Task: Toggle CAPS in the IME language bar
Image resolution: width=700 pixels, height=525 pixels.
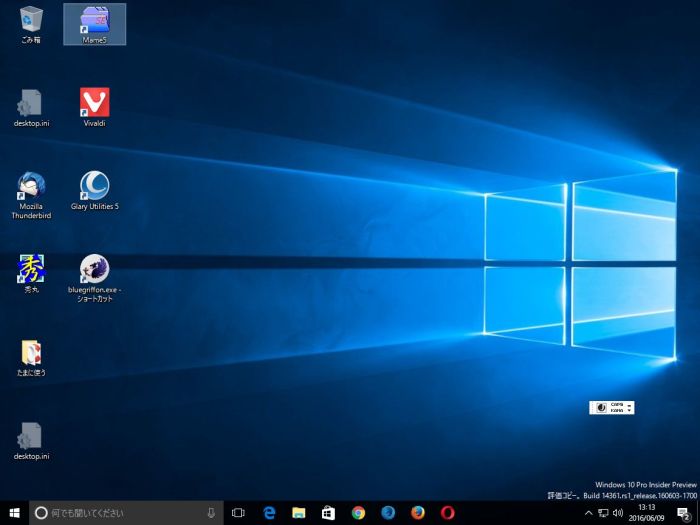Action: coord(616,404)
